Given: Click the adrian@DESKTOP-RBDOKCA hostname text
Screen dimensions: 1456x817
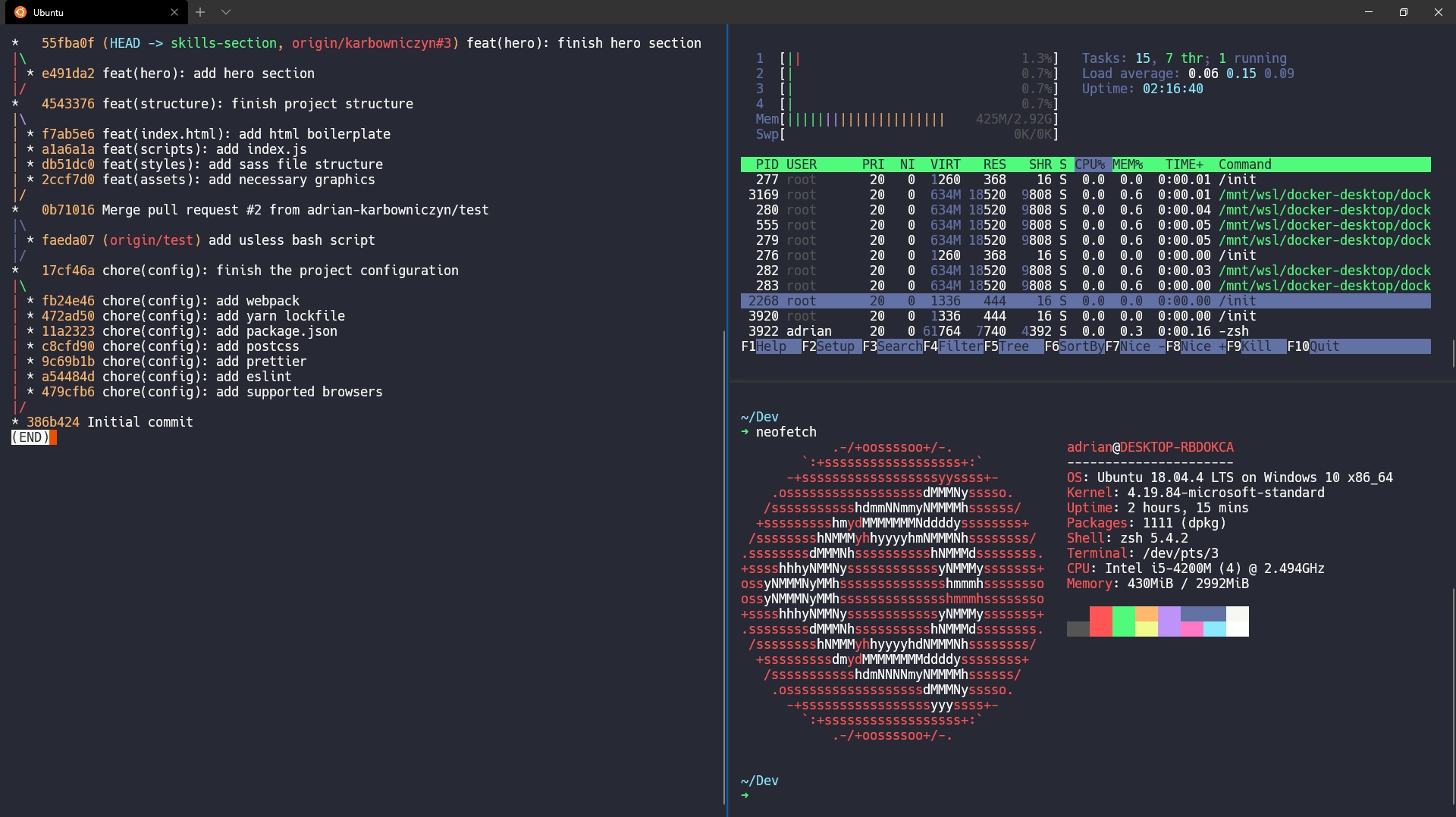Looking at the screenshot, I should coord(1150,447).
